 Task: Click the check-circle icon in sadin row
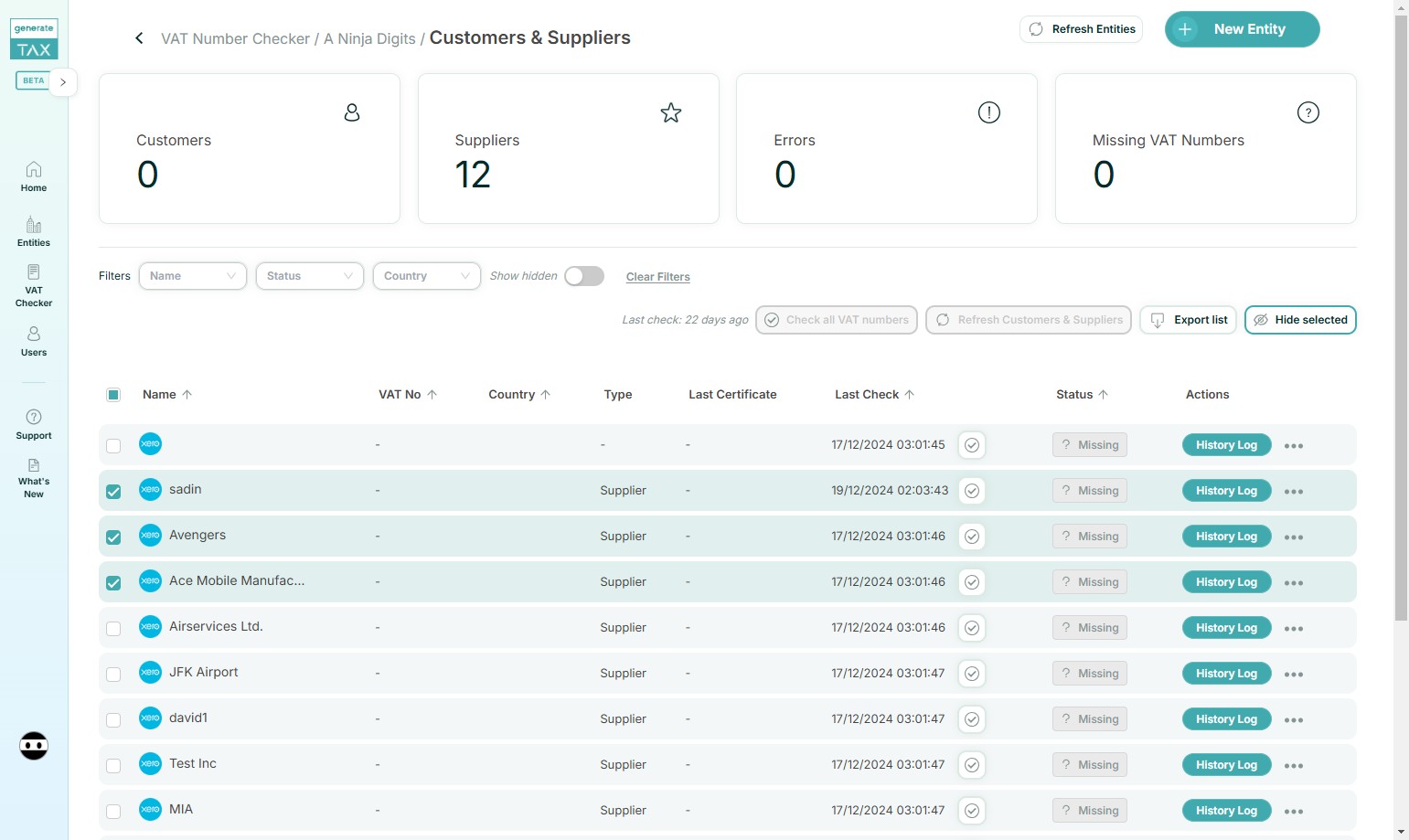[972, 491]
